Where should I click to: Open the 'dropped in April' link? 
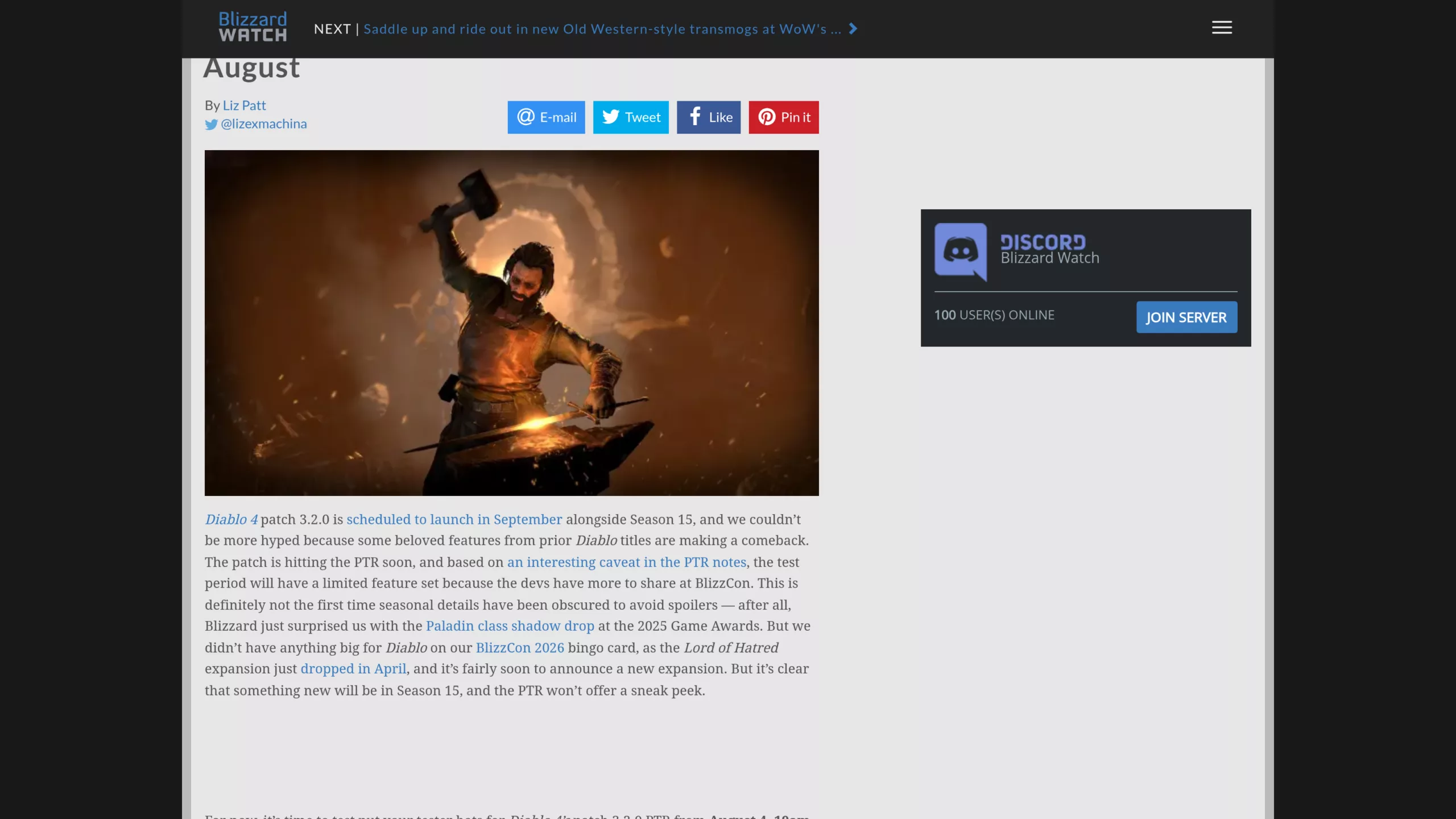tap(353, 668)
